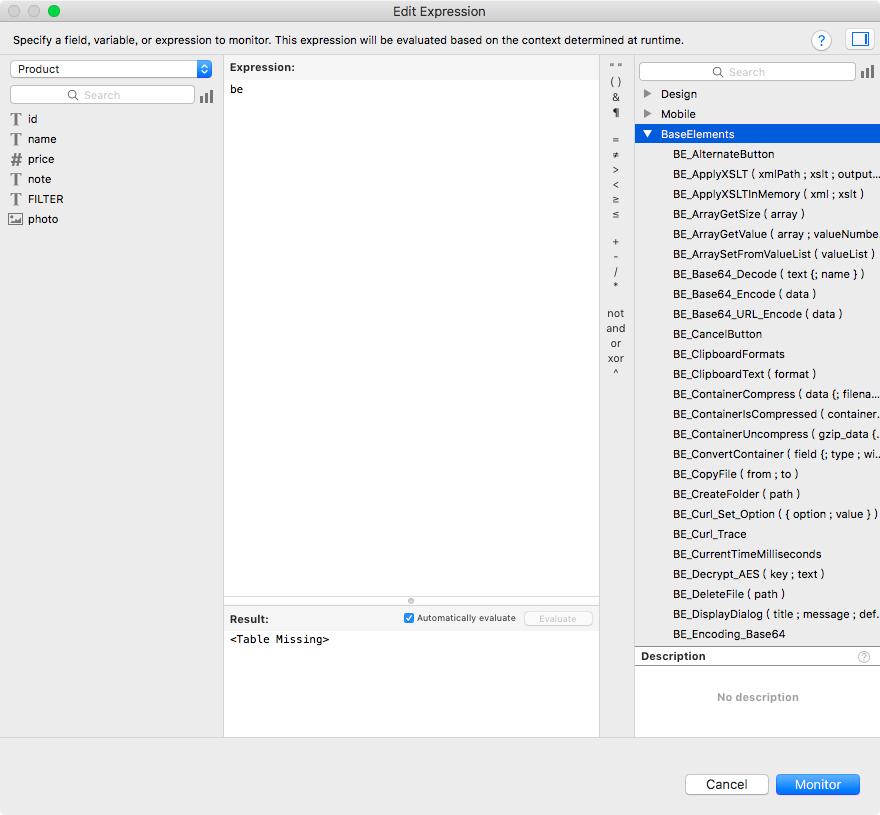The image size is (880, 815).
Task: Insert the paragraph return (¶) operator
Action: [x=616, y=113]
